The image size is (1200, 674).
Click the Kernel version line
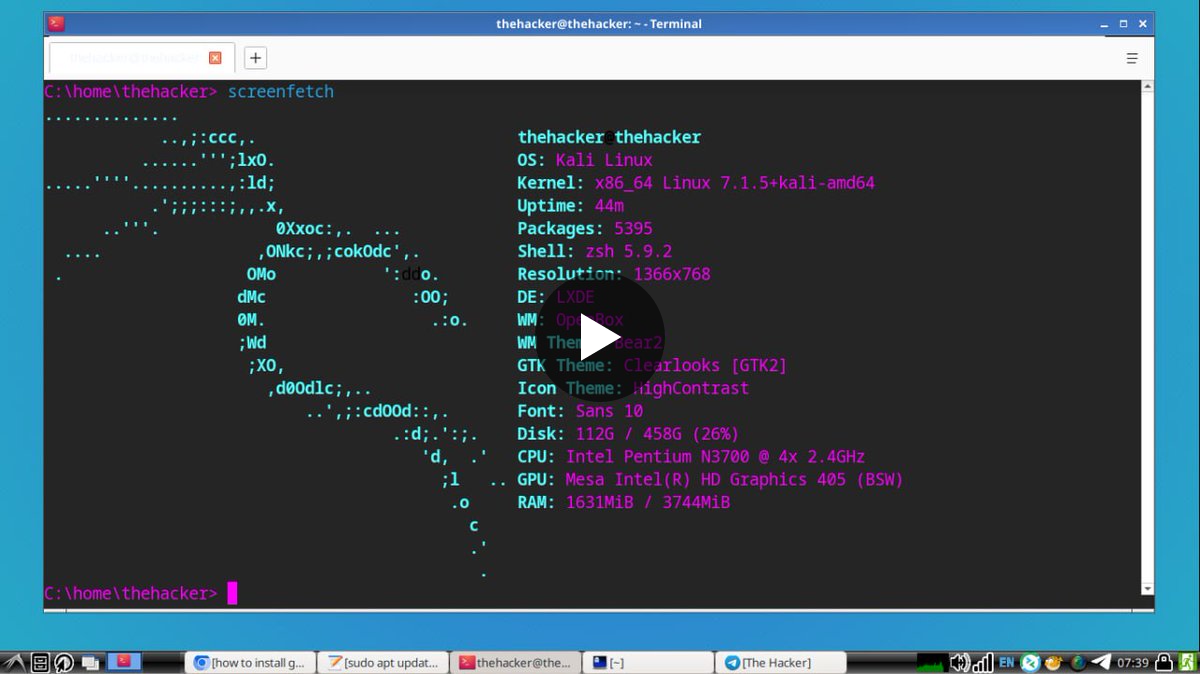[x=696, y=183]
